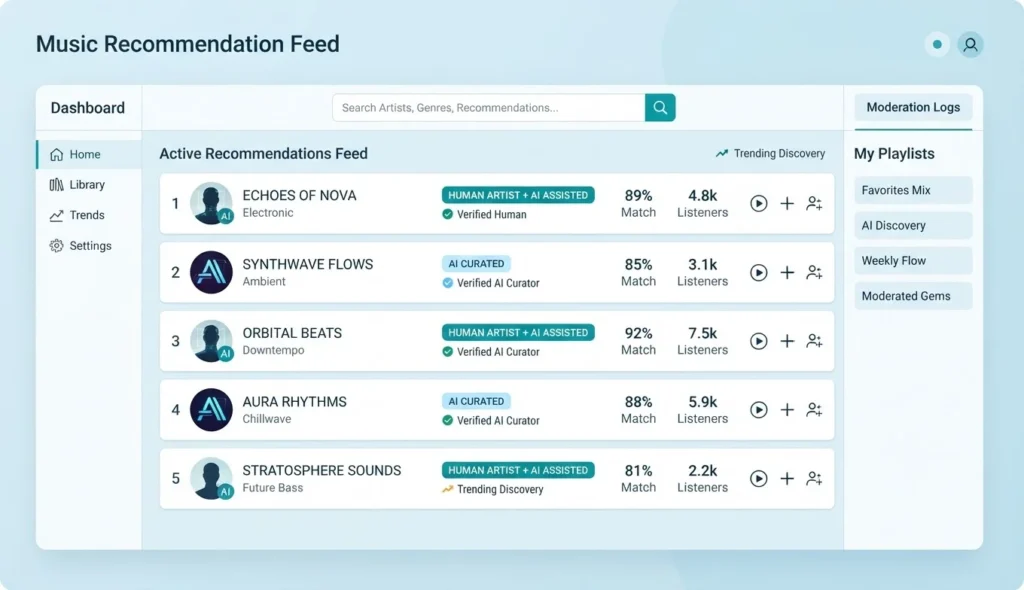Open the Orbital Beats avatar
1024x590 pixels.
pos(211,341)
